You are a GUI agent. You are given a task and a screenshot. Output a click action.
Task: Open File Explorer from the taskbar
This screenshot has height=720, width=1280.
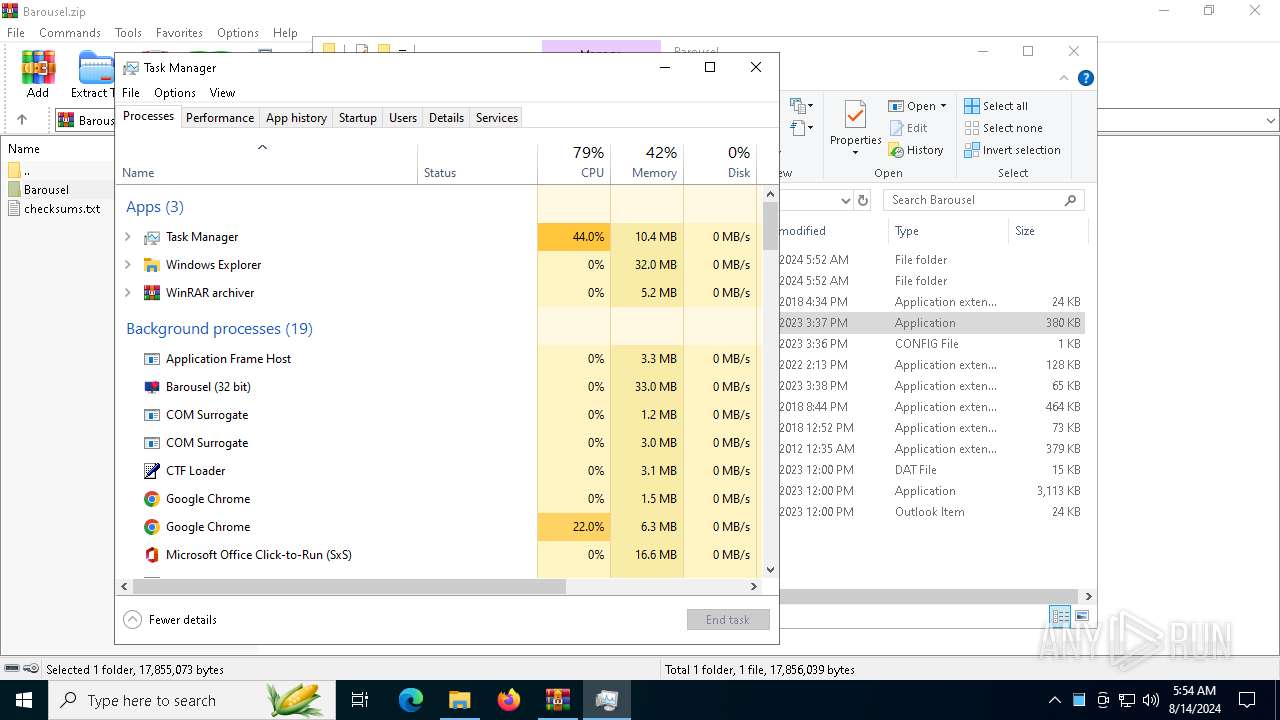[x=459, y=700]
